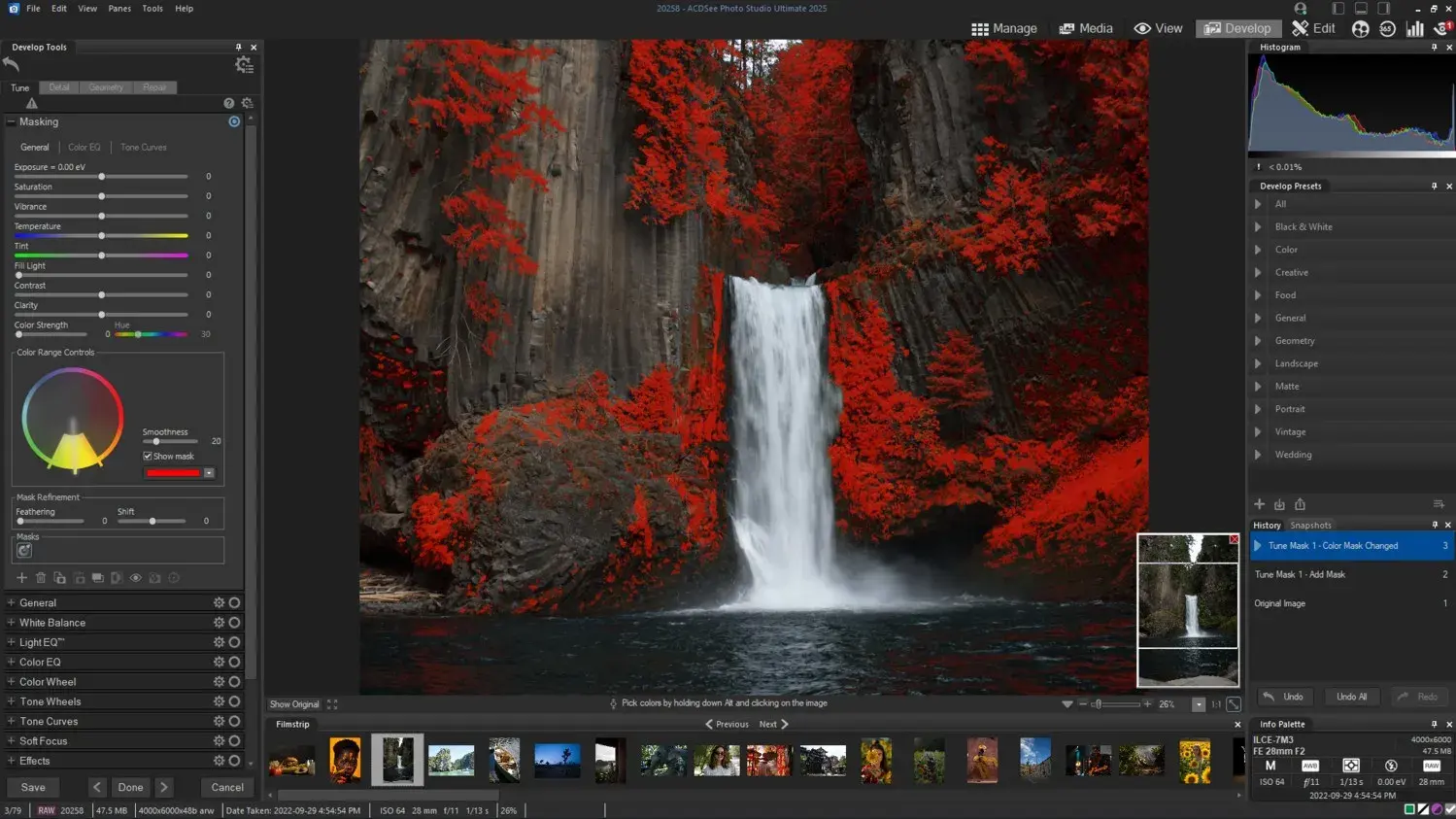
Task: Import presets using the download icon
Action: click(1279, 503)
